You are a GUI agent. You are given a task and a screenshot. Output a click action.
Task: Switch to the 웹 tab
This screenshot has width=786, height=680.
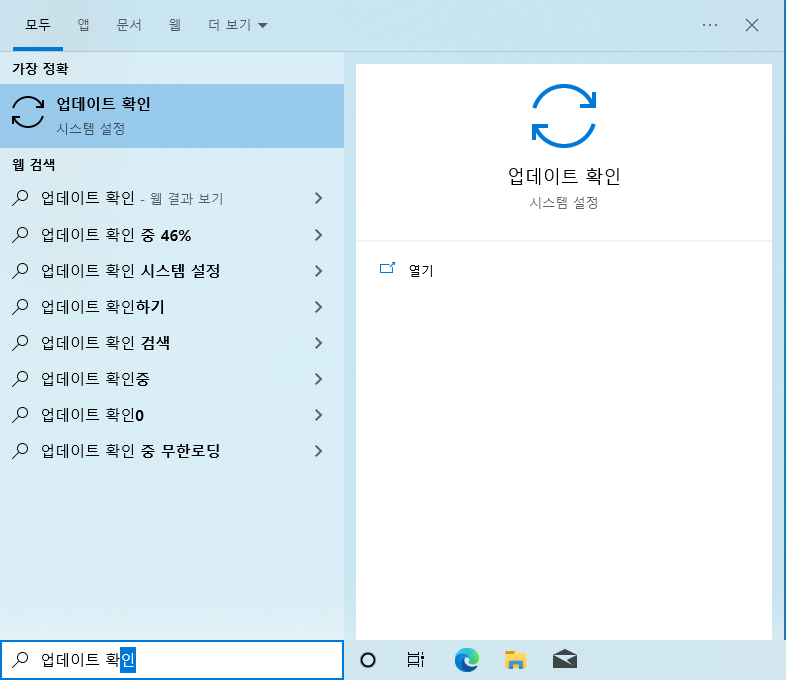pyautogui.click(x=174, y=25)
